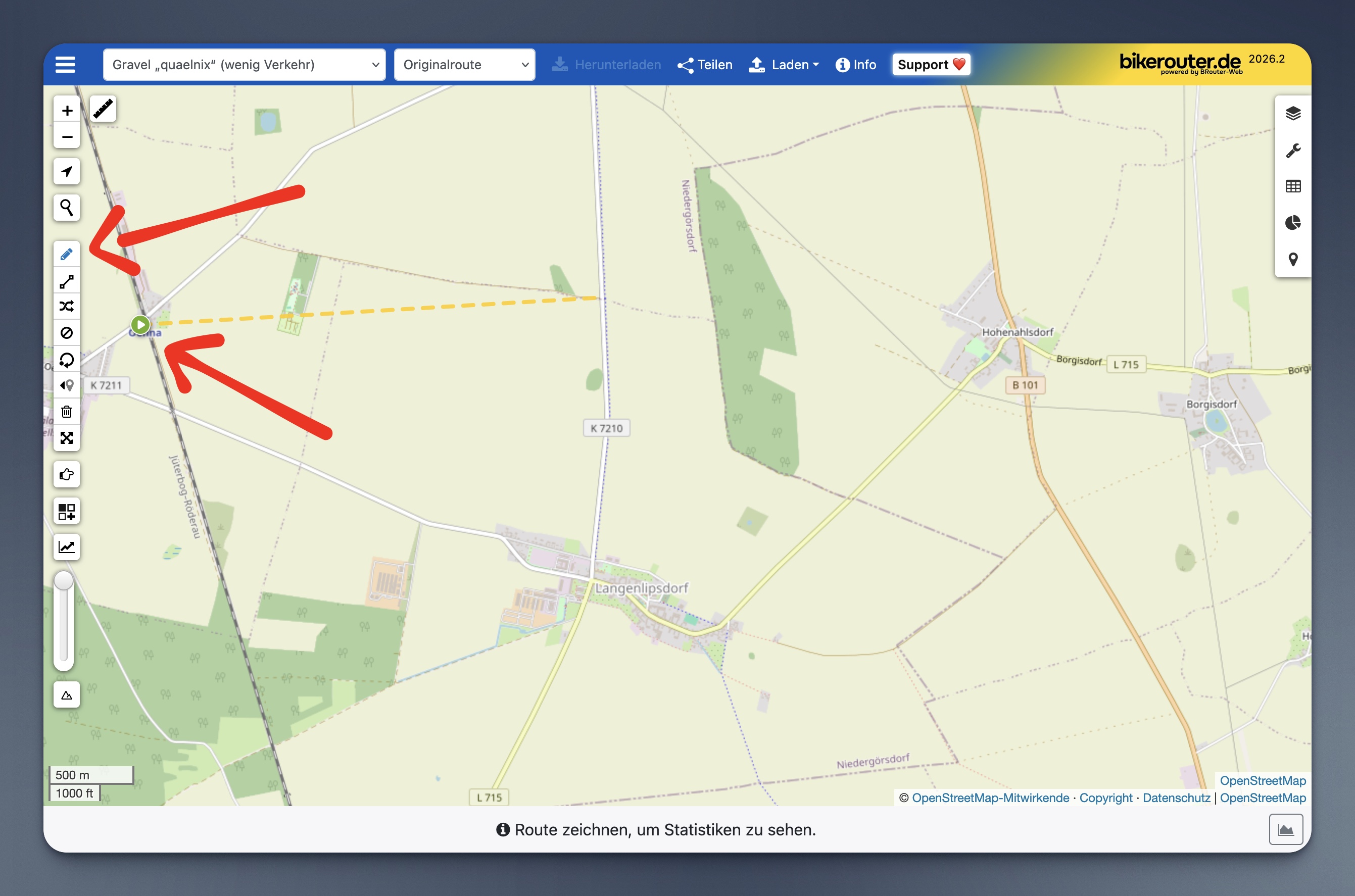Click the reverse route shuffle icon

[x=66, y=306]
